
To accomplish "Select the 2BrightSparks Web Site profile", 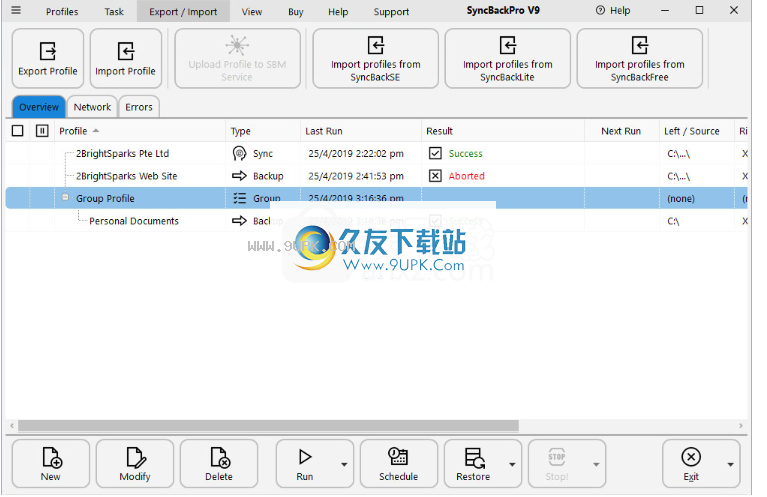I will point(127,176).
